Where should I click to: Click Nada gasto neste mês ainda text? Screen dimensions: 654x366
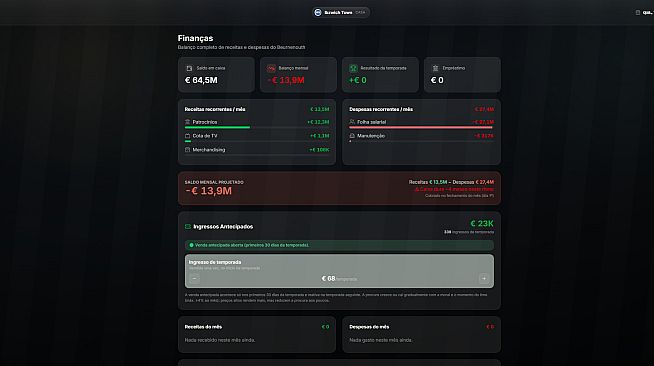click(x=381, y=340)
